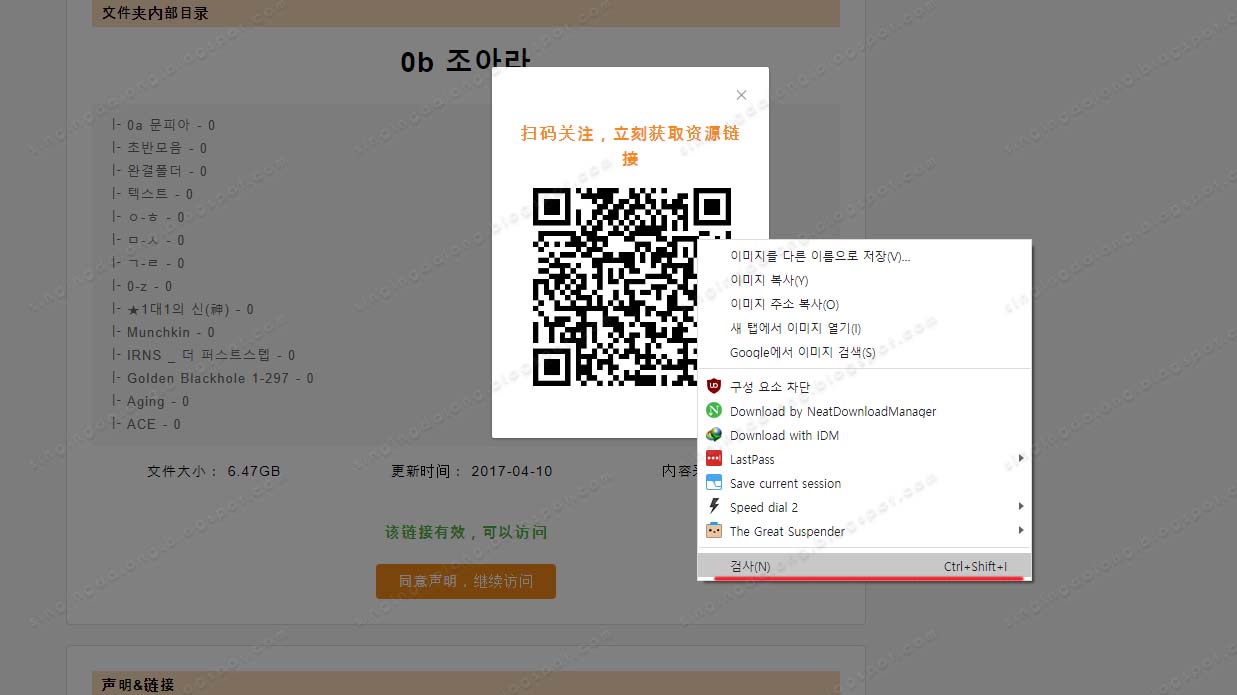Screen dimensions: 1237x695
Task: Click the 文件大小 6.47GB text
Action: 214,471
